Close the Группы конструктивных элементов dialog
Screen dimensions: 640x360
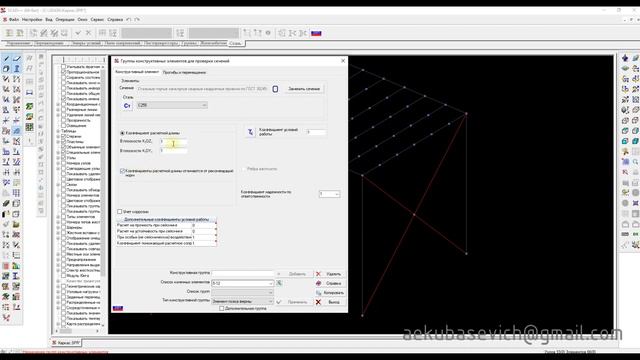pos(343,61)
